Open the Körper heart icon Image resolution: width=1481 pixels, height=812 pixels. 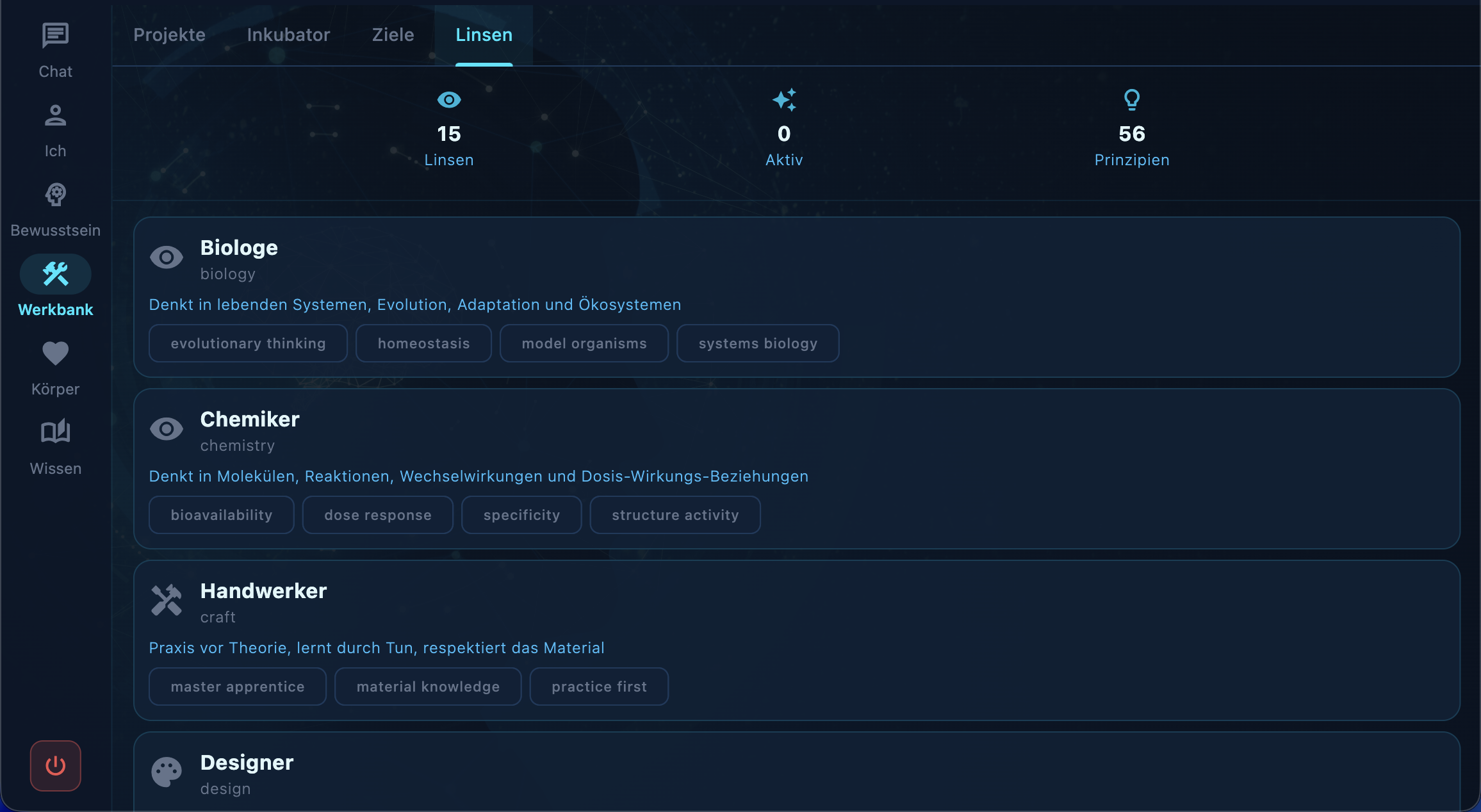click(55, 353)
